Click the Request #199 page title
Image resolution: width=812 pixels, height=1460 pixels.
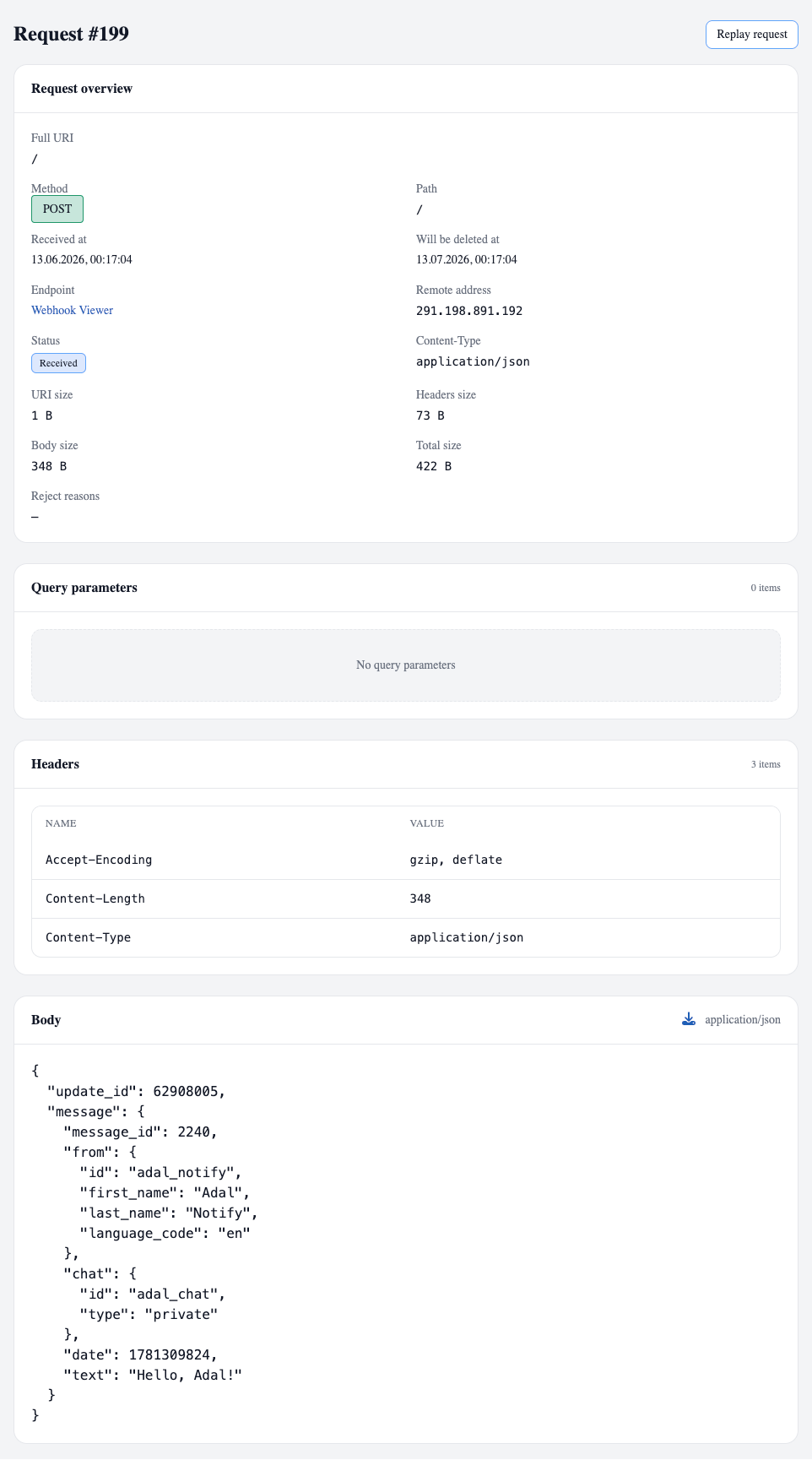[71, 34]
